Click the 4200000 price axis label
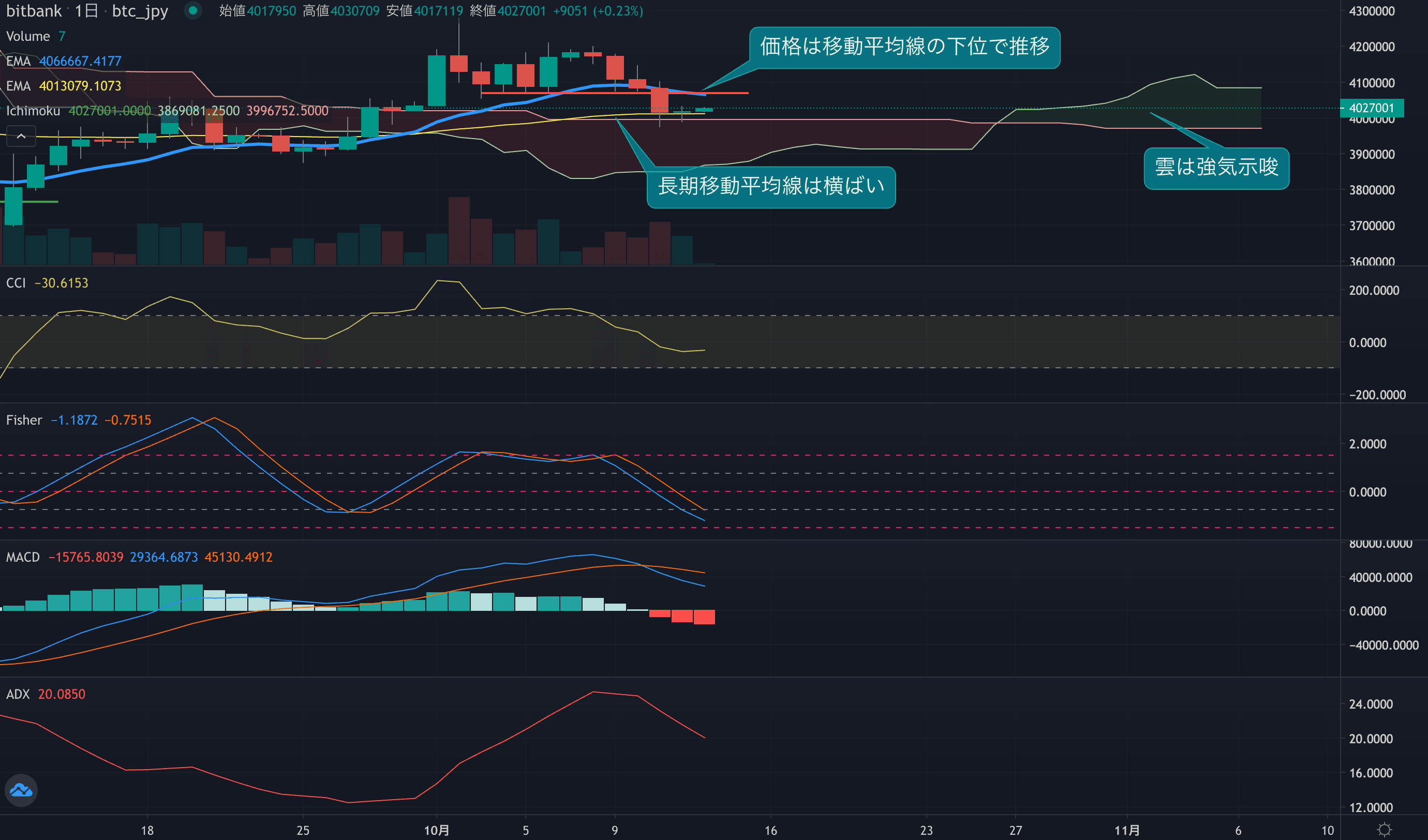 click(1371, 47)
